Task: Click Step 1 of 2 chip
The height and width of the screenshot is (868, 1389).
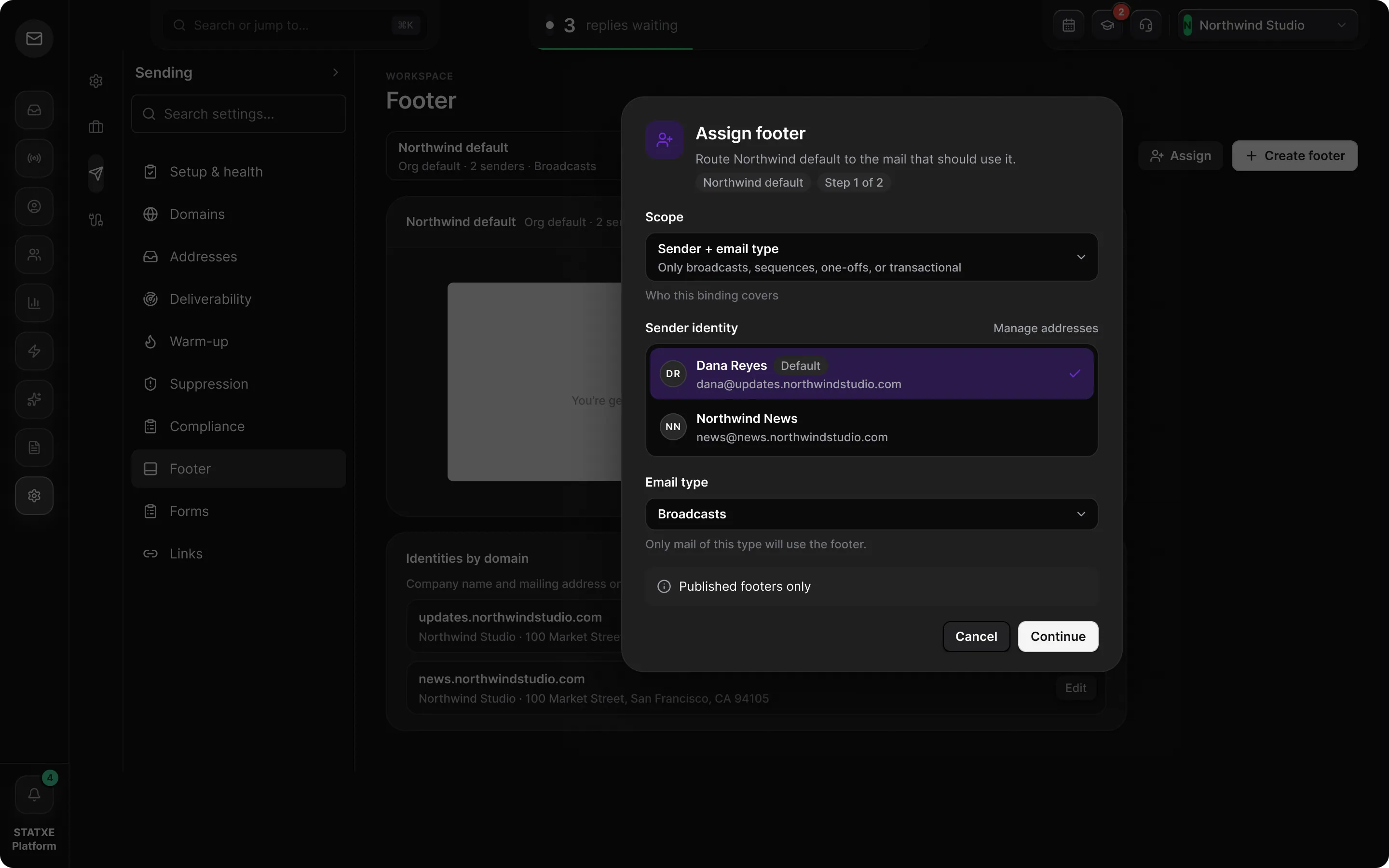Action: coord(854,183)
